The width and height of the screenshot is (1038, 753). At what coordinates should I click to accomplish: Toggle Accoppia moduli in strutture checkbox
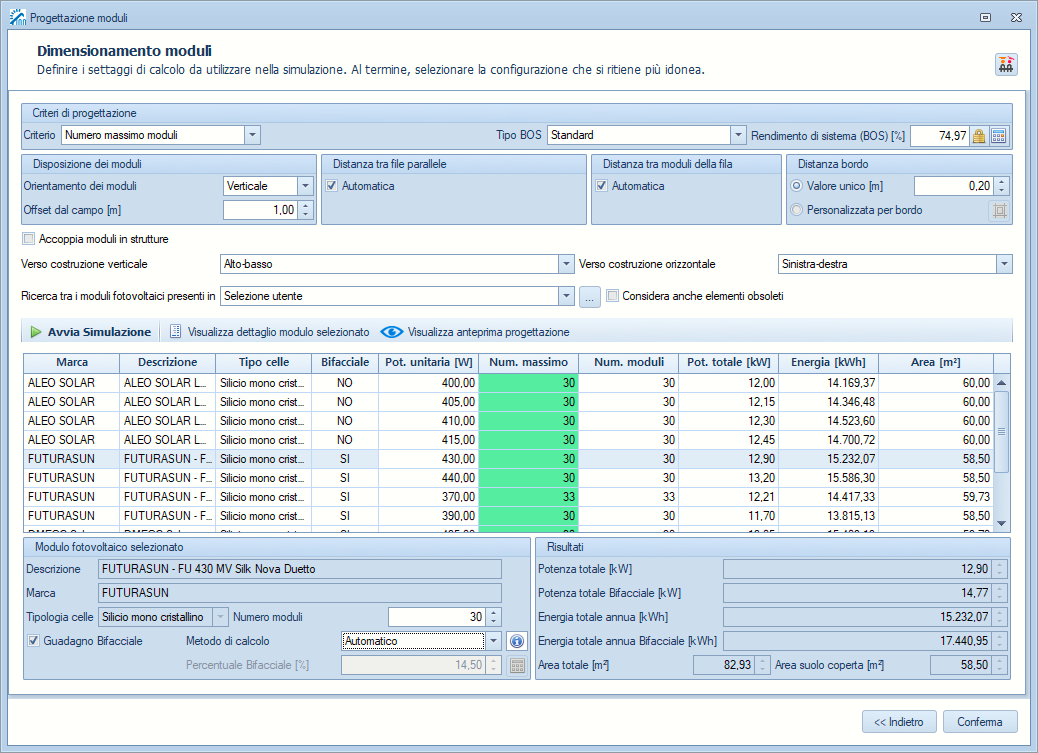click(x=29, y=239)
